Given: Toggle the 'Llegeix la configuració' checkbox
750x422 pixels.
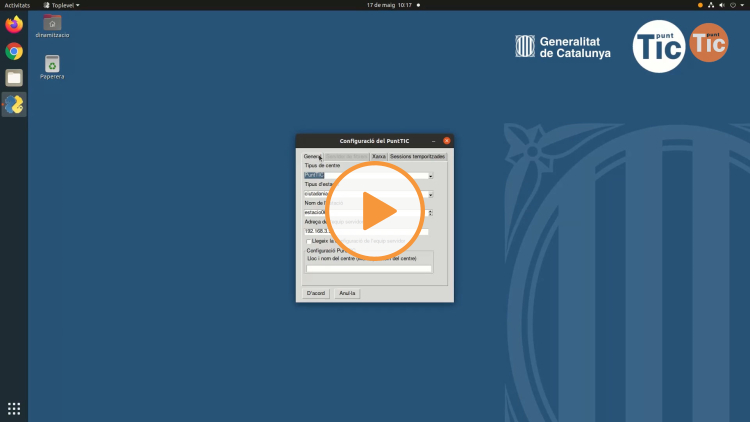Looking at the screenshot, I should coord(309,241).
